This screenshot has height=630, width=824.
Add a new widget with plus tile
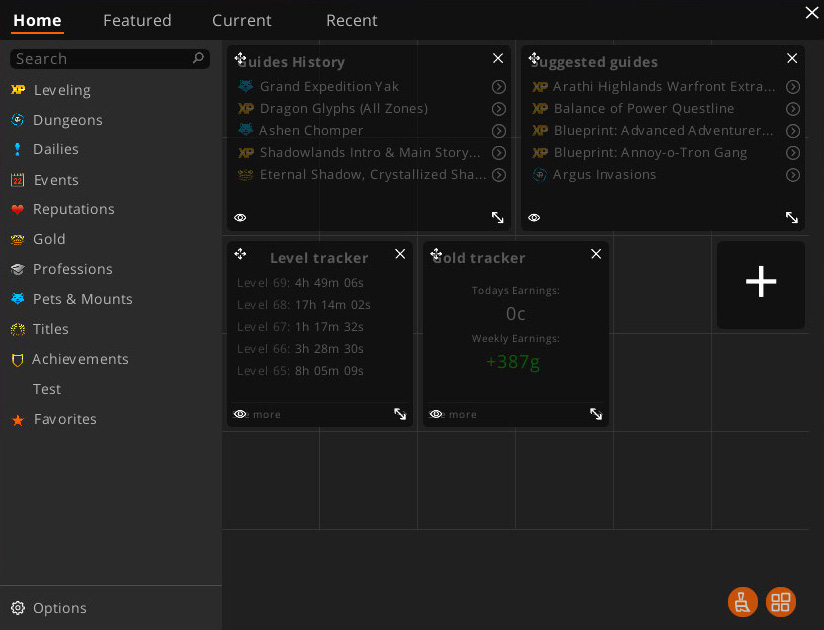coord(761,285)
